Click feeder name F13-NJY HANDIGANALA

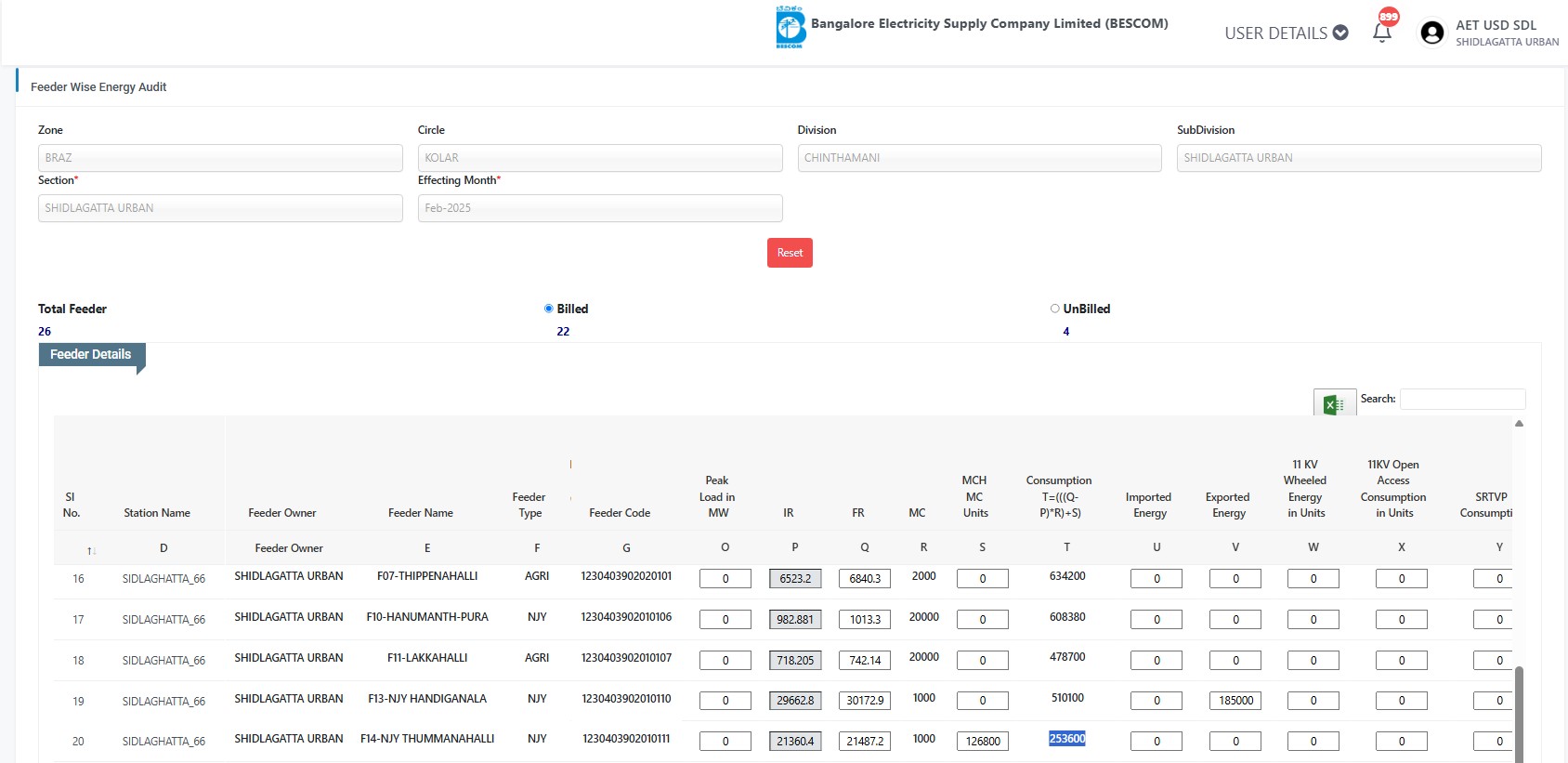click(x=427, y=699)
